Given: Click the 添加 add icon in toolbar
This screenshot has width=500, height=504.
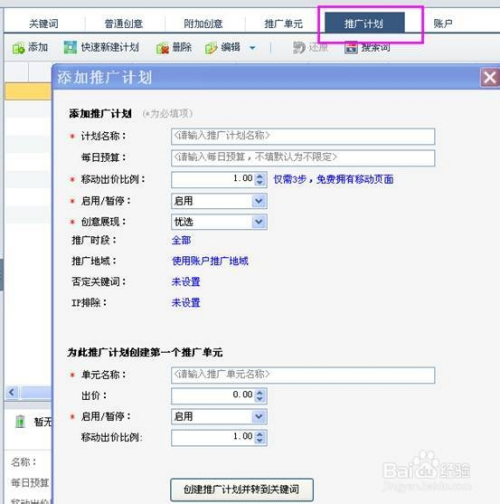Looking at the screenshot, I should coord(18,48).
